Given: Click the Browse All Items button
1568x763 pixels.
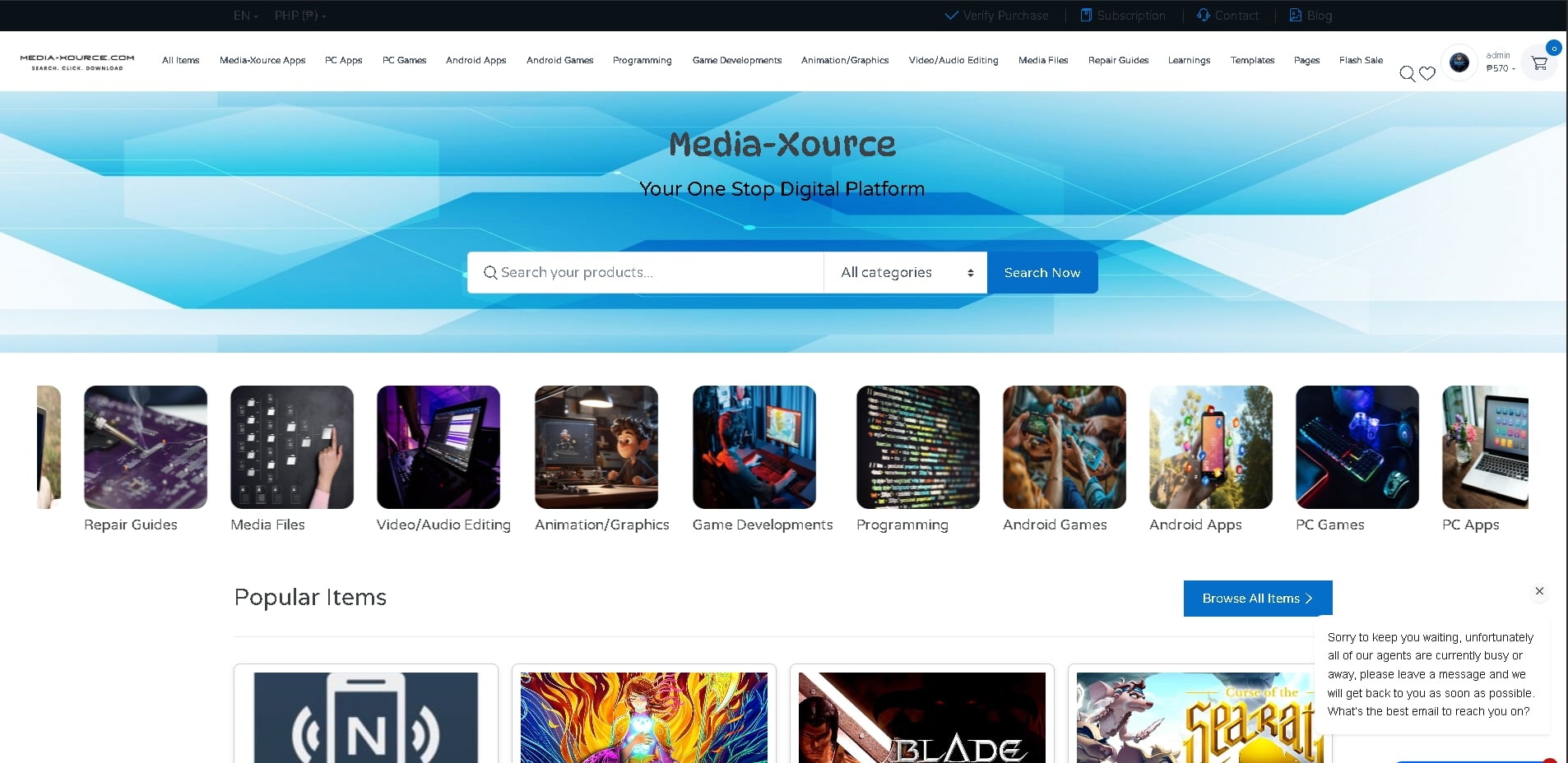Looking at the screenshot, I should coord(1258,599).
